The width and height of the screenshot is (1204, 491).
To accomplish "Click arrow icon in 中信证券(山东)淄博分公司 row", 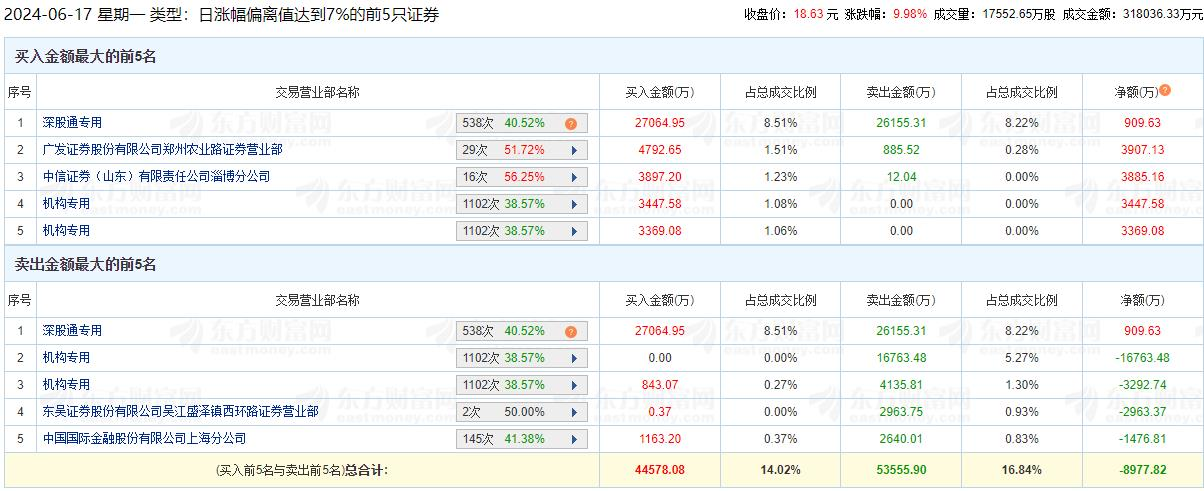I will [574, 177].
